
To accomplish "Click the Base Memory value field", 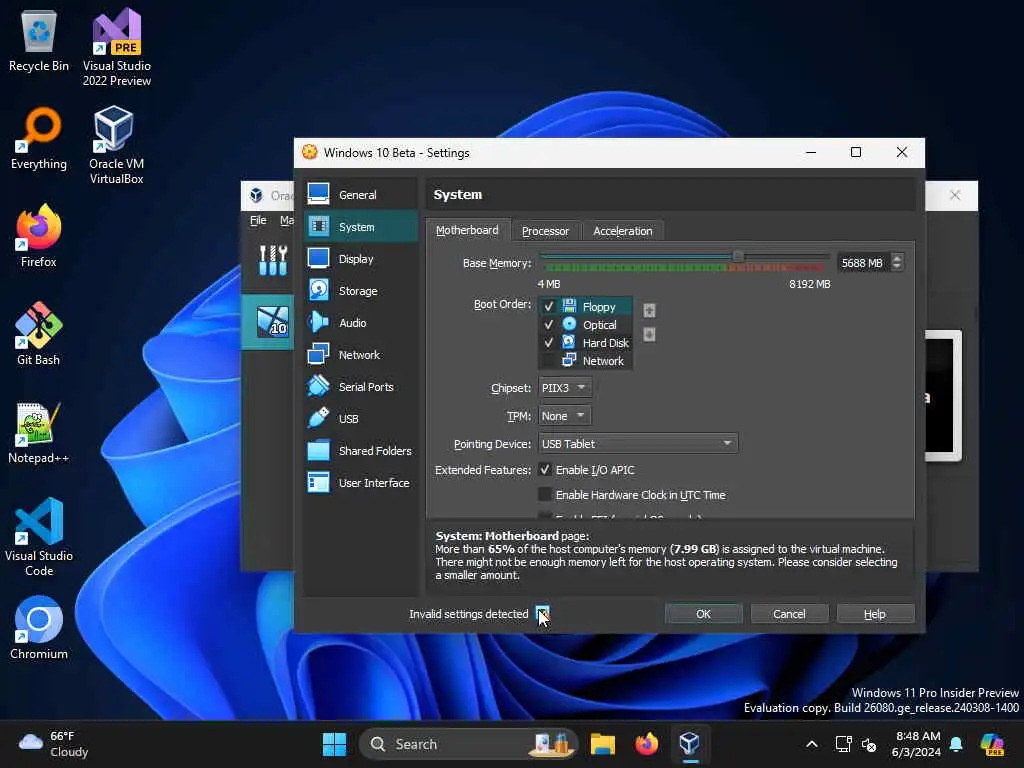I will 863,263.
